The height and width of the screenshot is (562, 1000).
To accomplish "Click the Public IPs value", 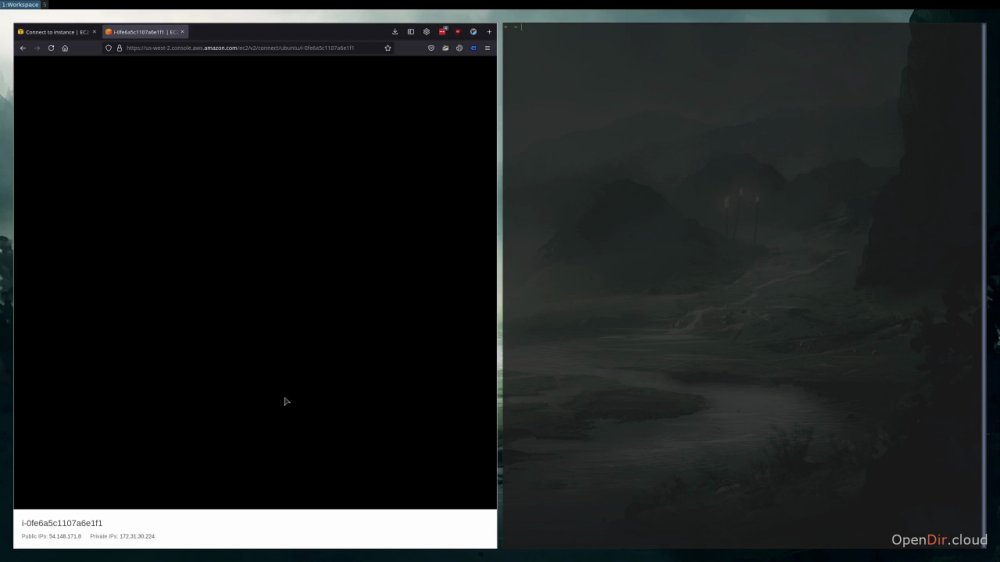I will (65, 536).
